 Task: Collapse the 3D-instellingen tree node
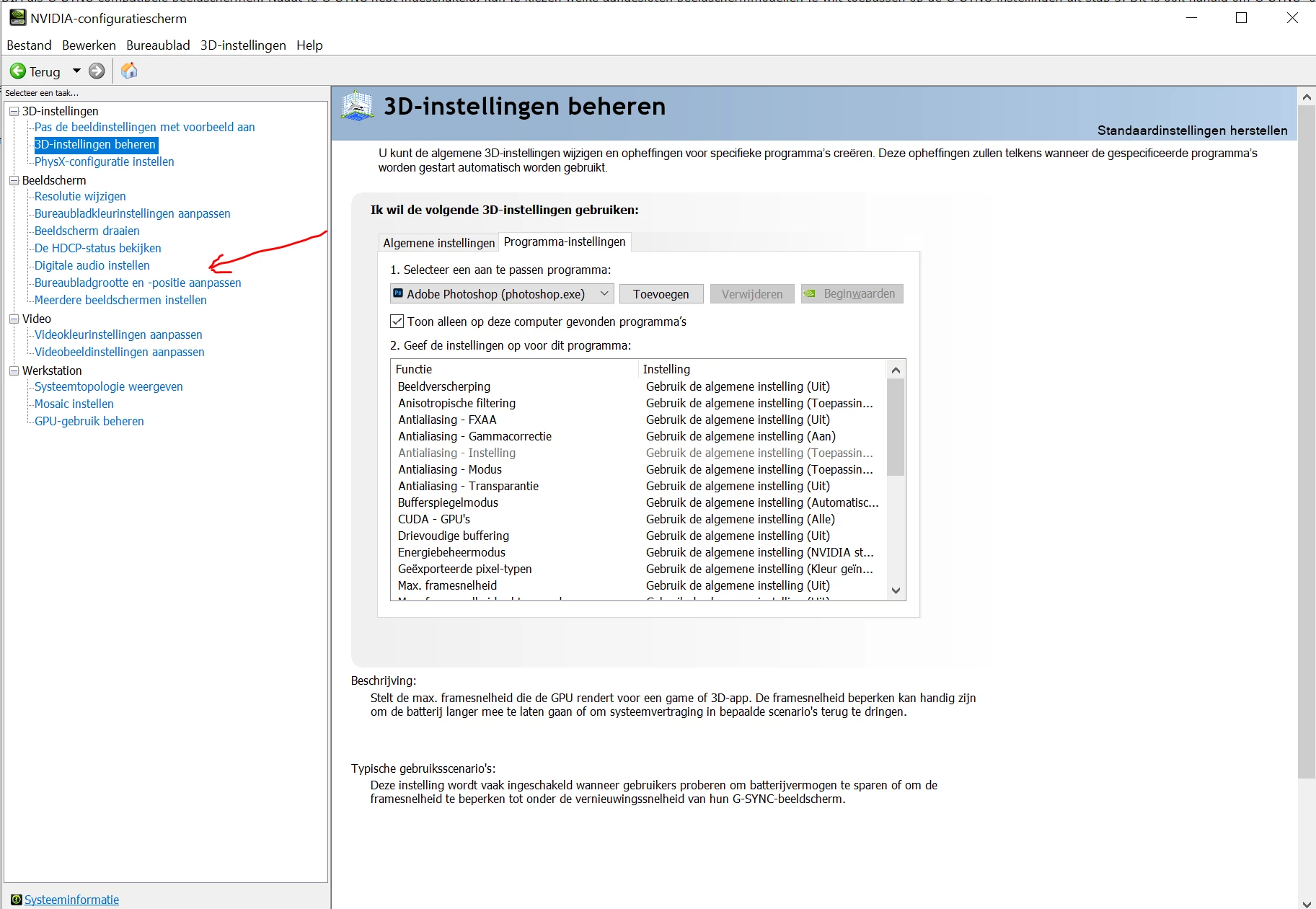[14, 111]
